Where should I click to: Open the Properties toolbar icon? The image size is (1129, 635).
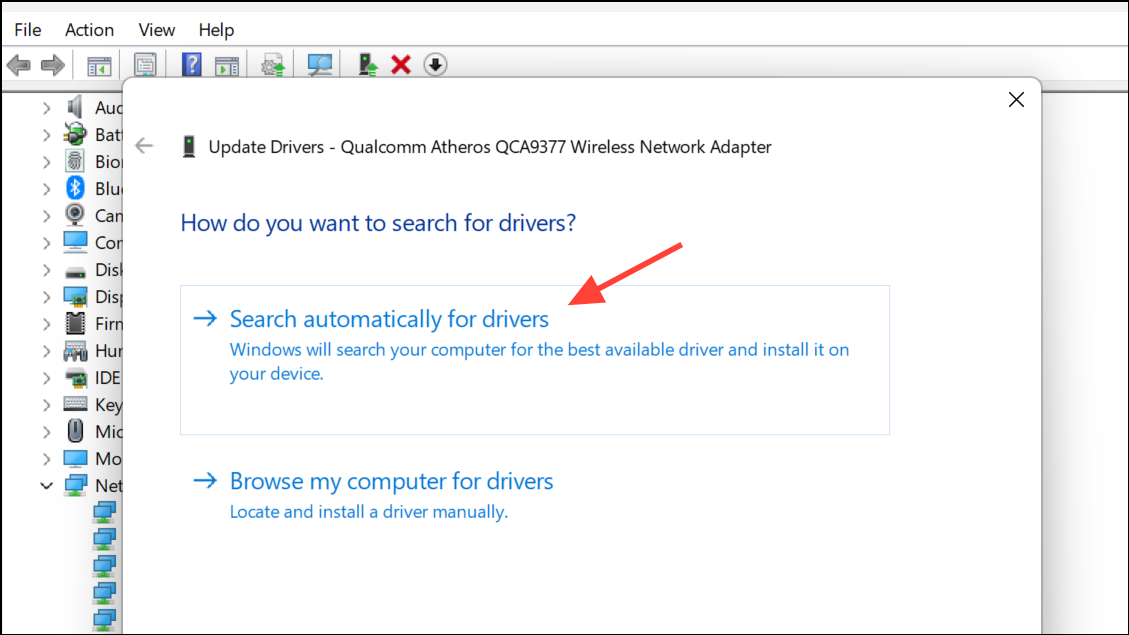[145, 66]
